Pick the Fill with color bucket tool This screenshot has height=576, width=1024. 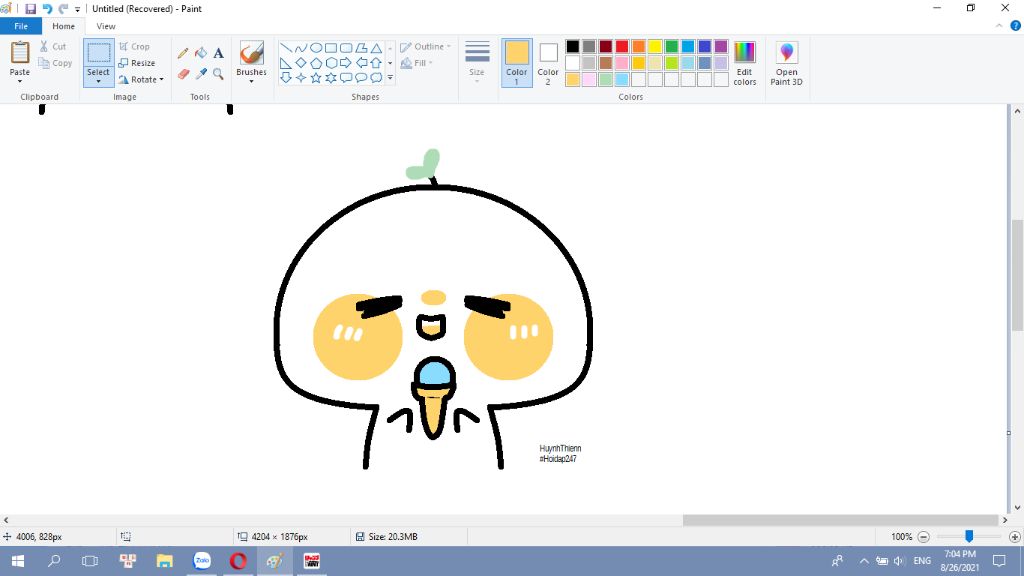(200, 53)
